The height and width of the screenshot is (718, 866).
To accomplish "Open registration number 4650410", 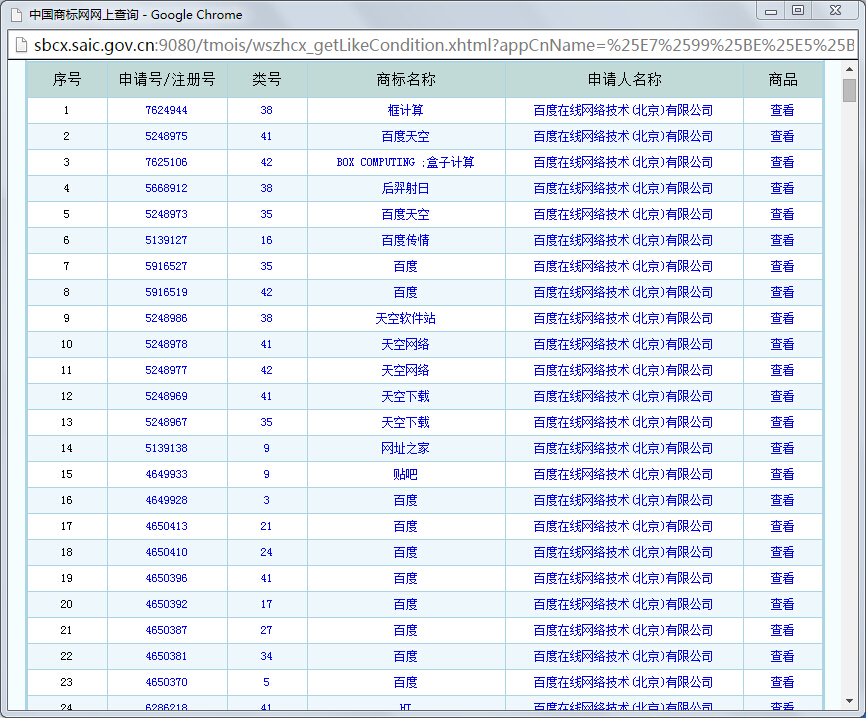I will click(166, 552).
